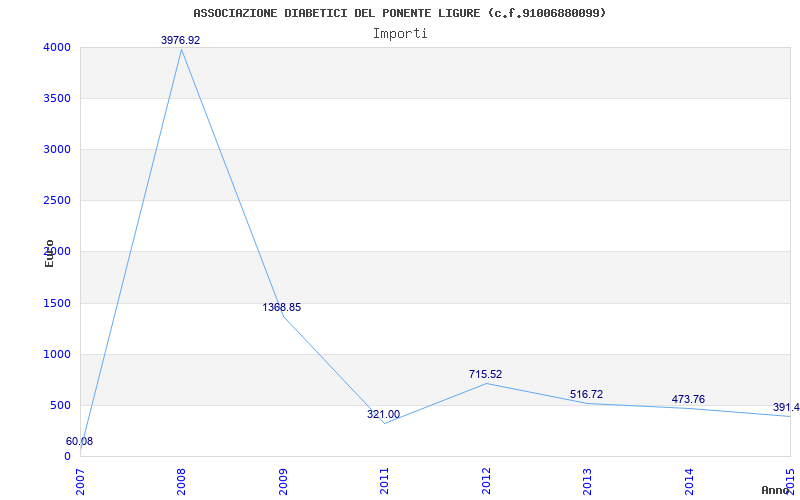Image resolution: width=800 pixels, height=500 pixels.
Task: Click the 2013 x-axis year label
Action: (587, 481)
